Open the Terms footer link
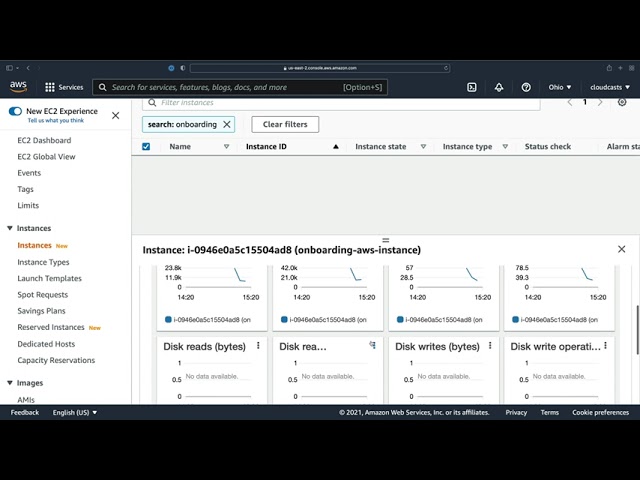This screenshot has width=640, height=480. pos(549,413)
